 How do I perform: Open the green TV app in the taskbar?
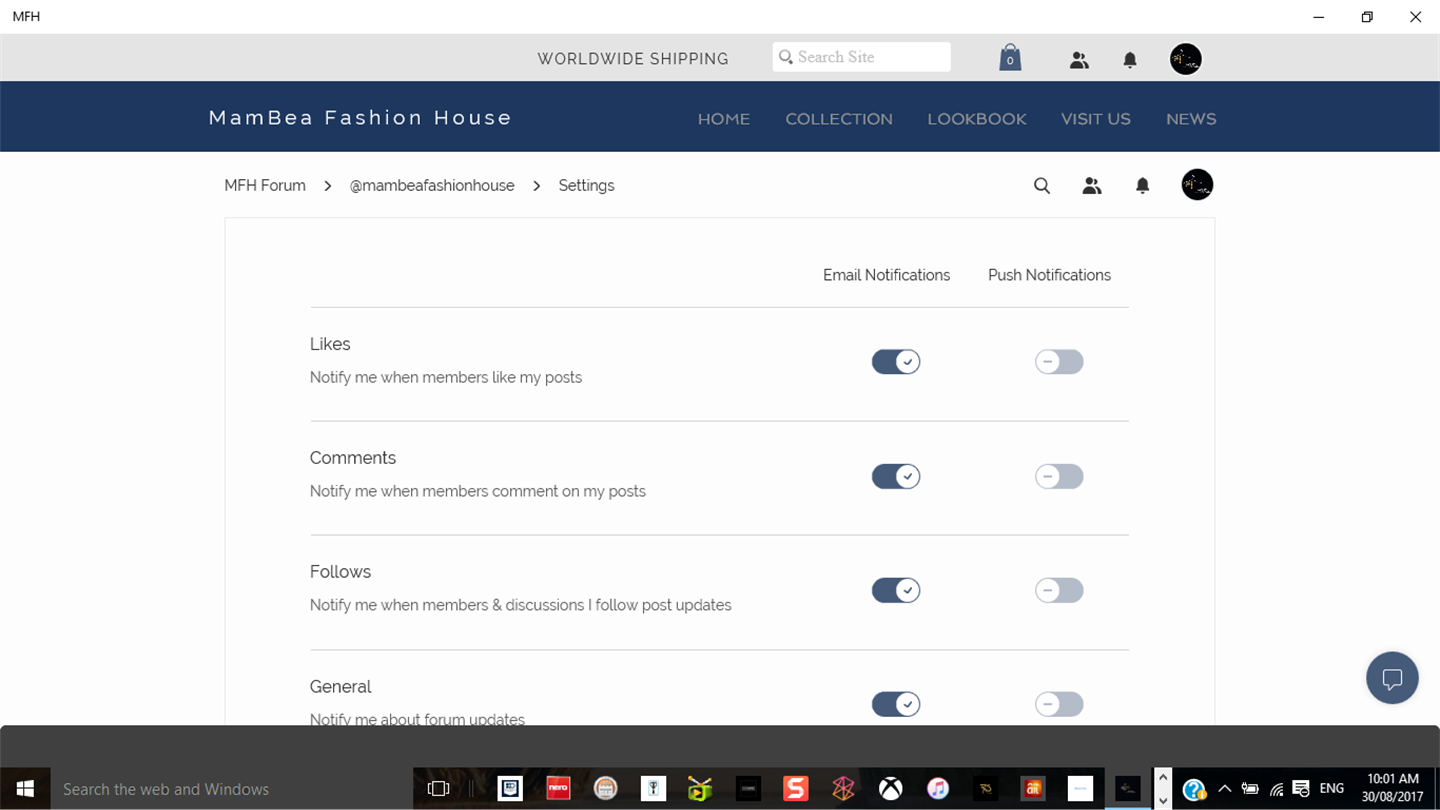point(700,788)
